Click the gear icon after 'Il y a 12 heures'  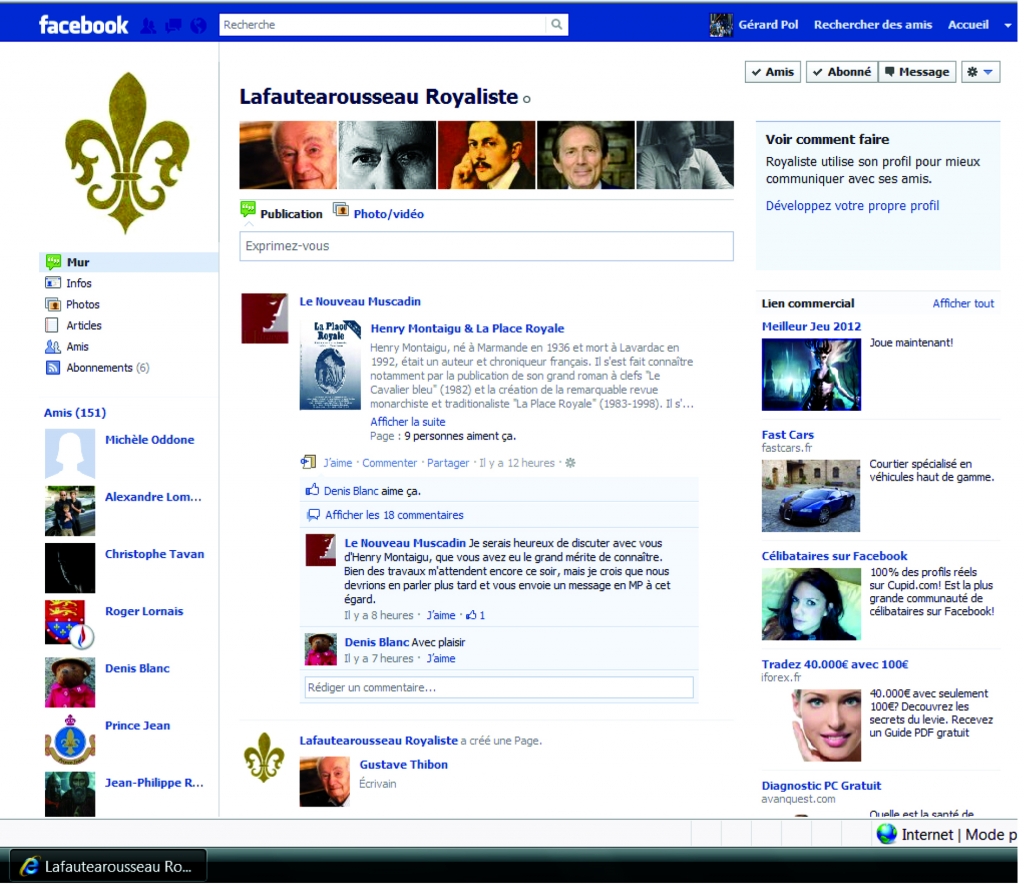coord(570,463)
